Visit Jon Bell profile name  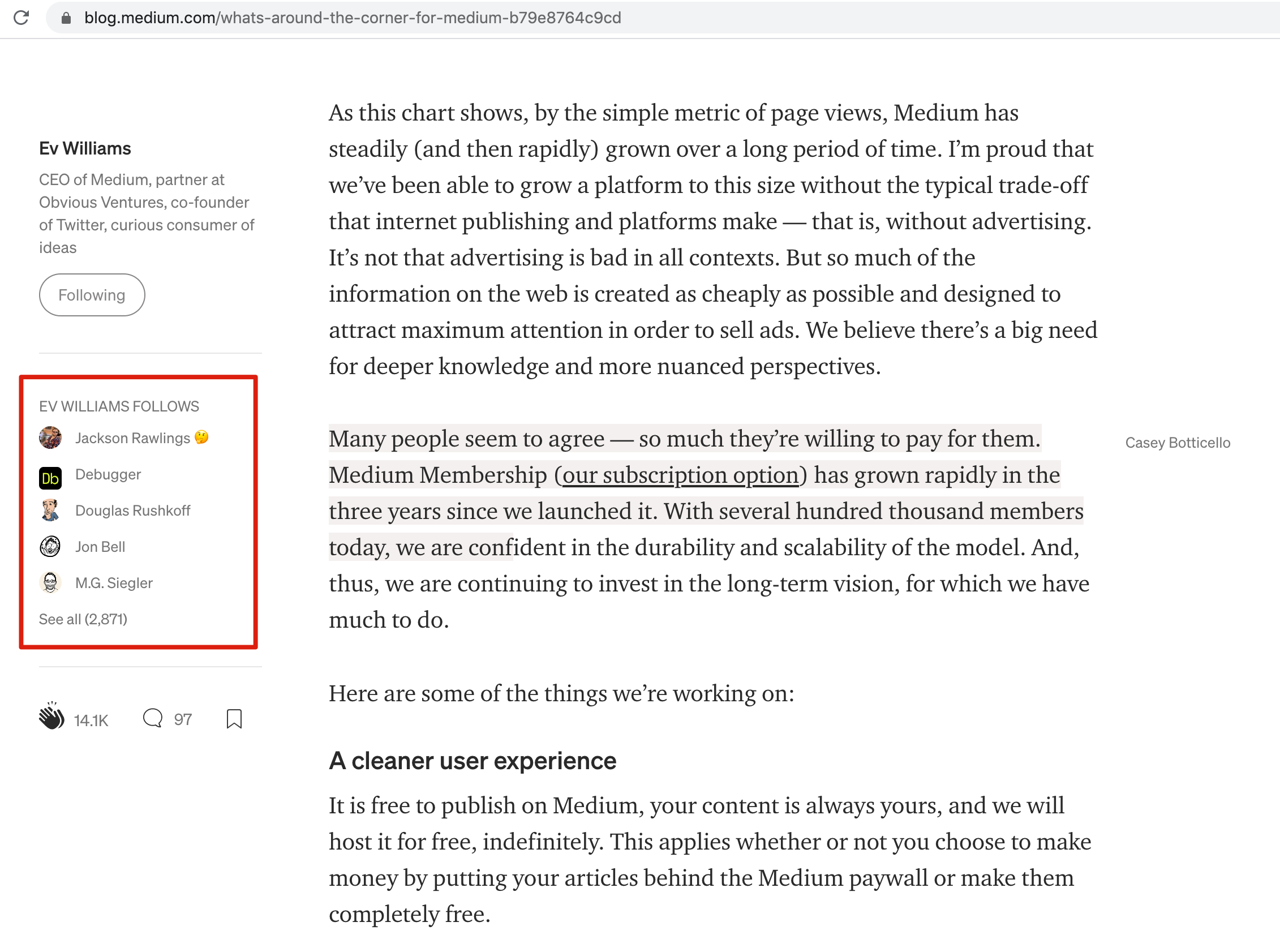click(x=100, y=546)
